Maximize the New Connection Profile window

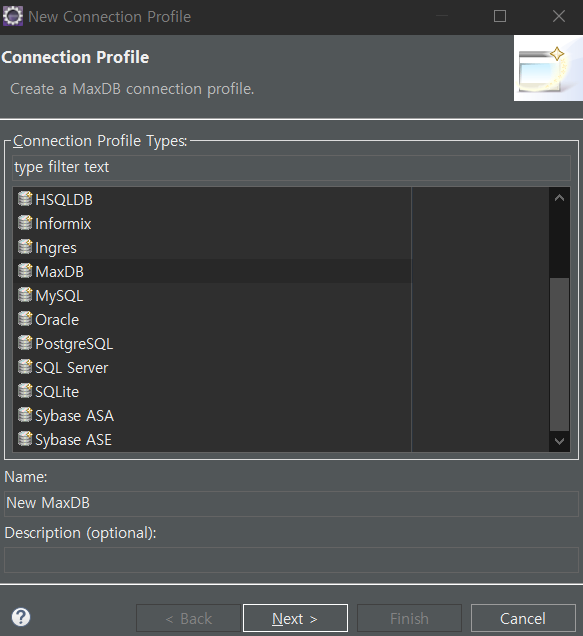(500, 16)
